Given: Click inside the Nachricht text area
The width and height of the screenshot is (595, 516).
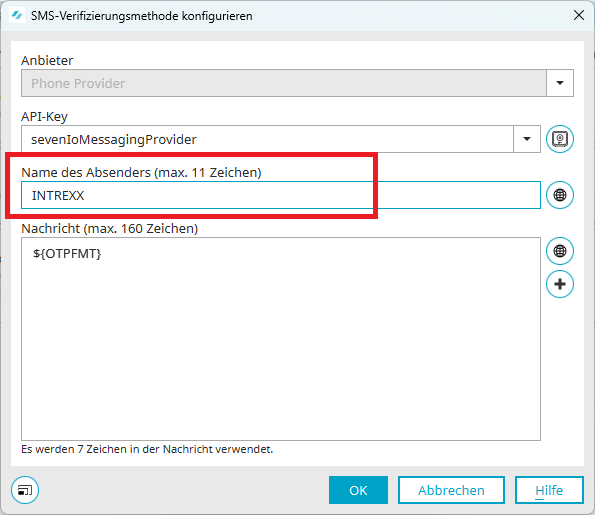Looking at the screenshot, I should click(281, 339).
